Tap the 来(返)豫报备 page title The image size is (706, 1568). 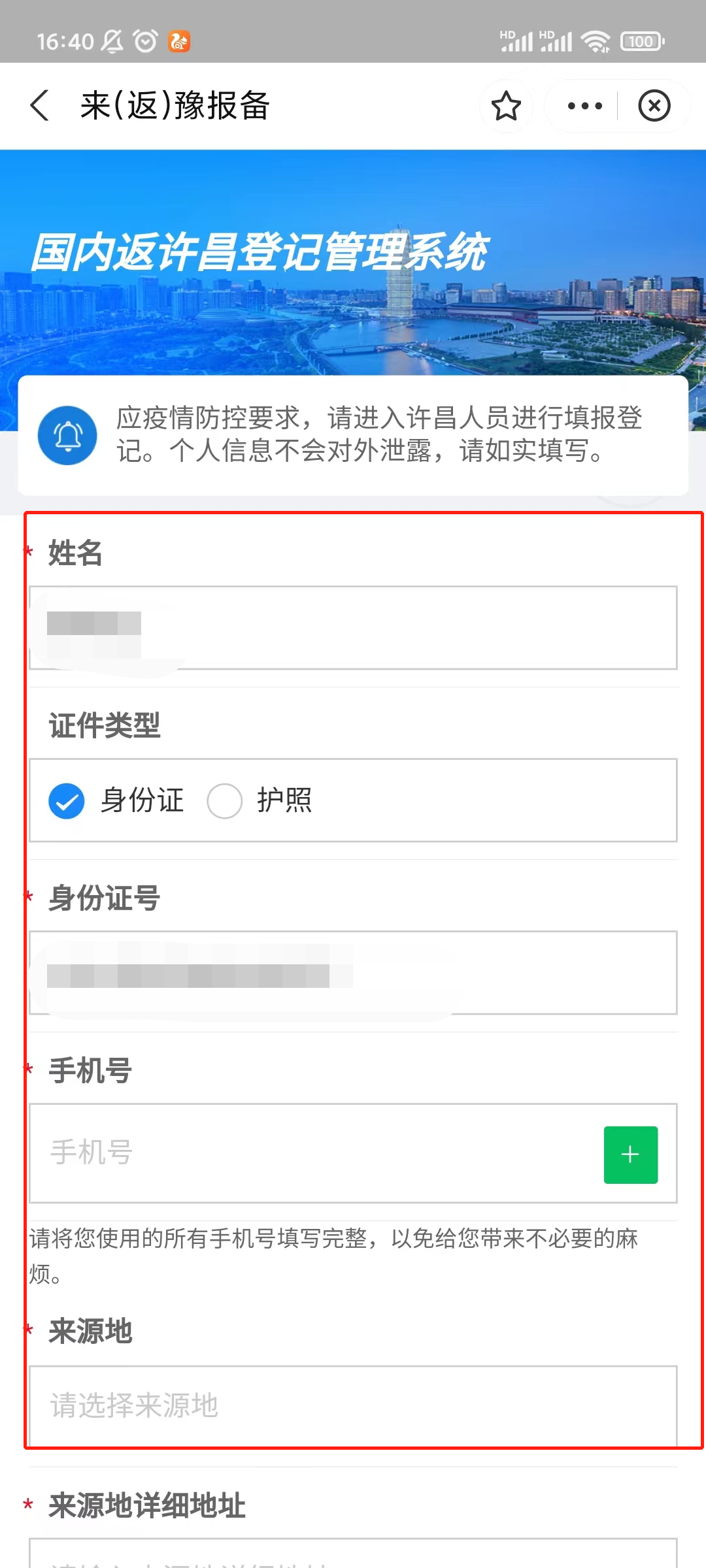tap(175, 106)
